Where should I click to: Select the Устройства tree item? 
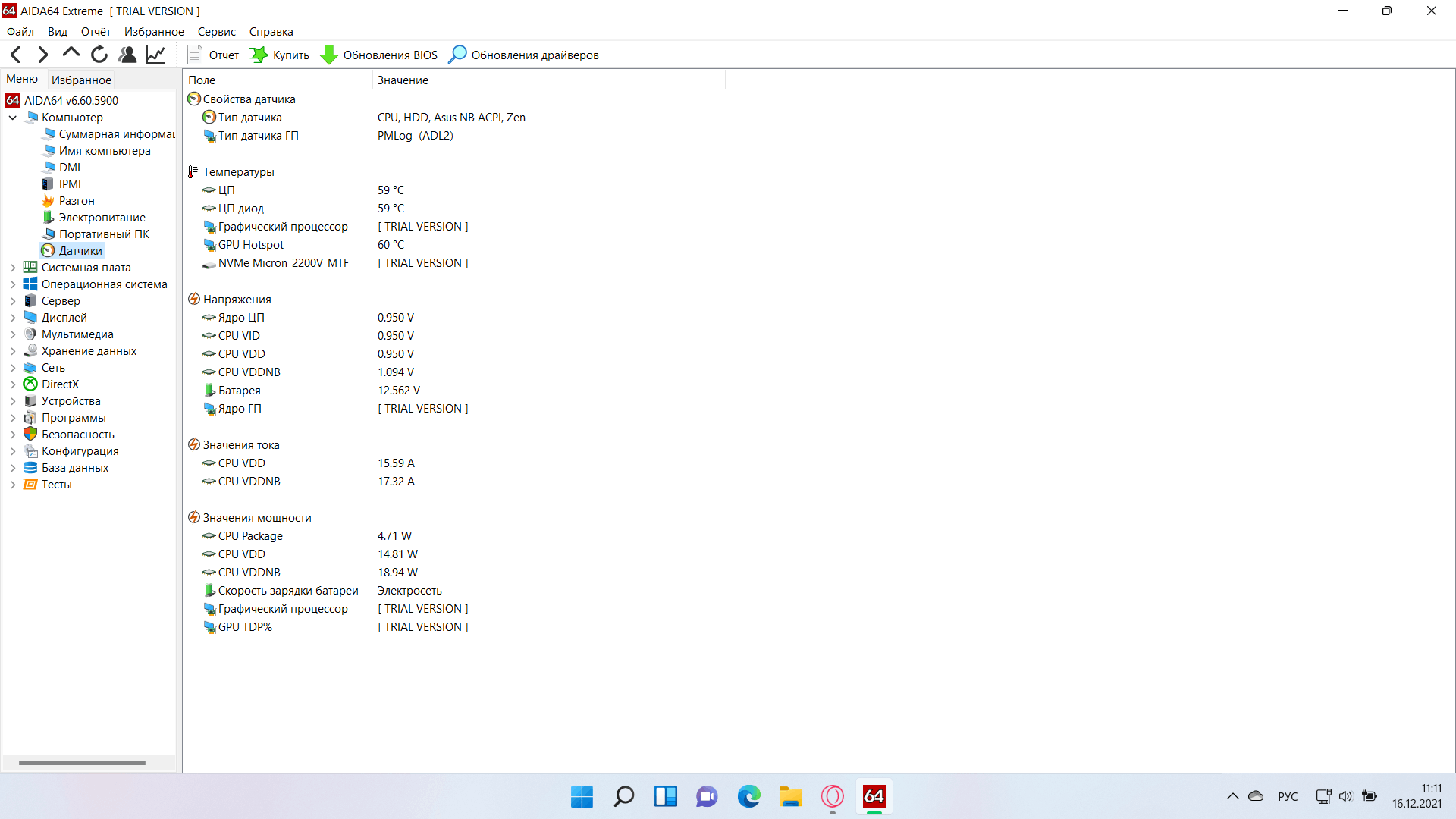(62, 401)
